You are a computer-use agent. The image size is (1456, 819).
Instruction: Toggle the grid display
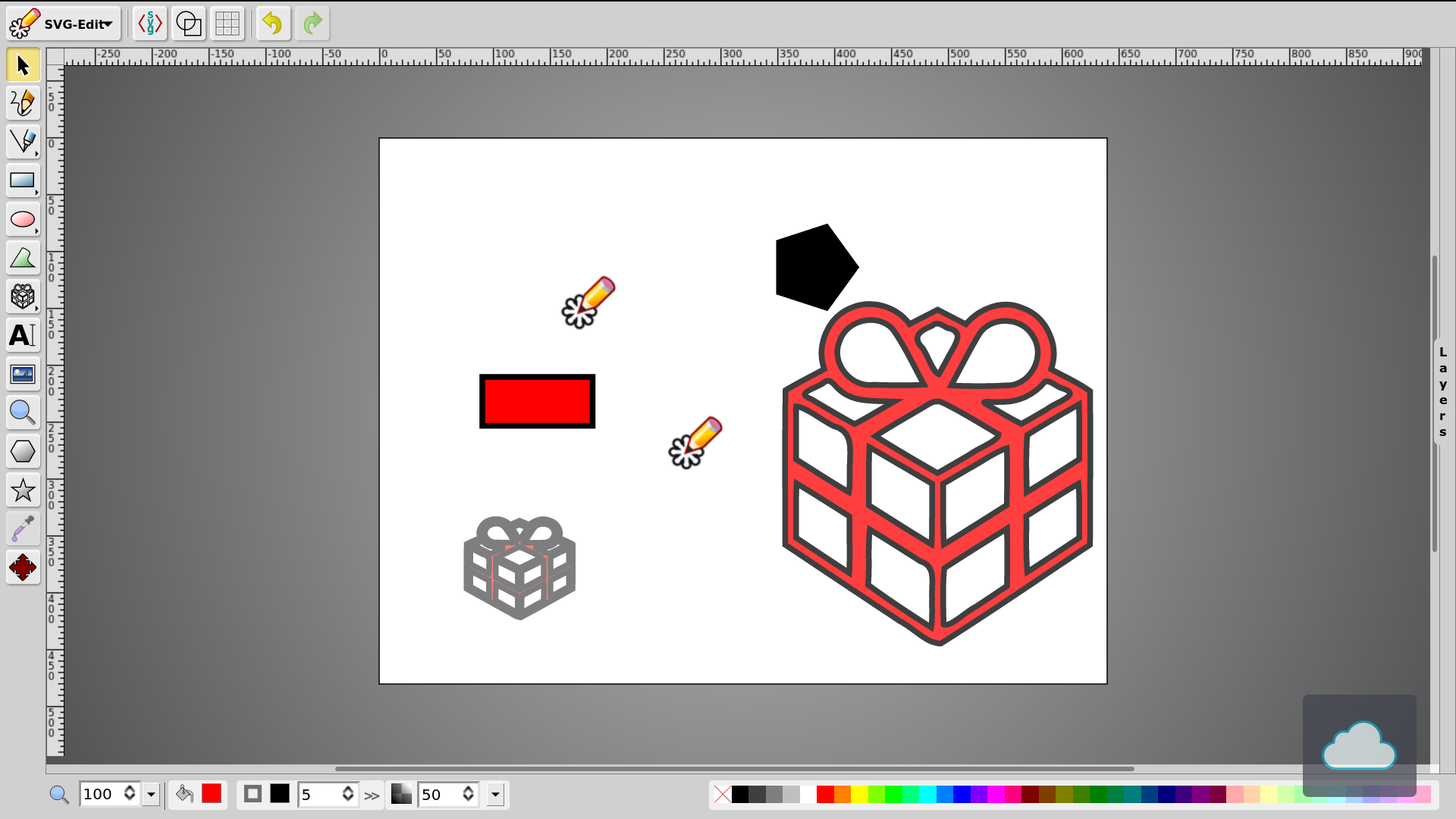pyautogui.click(x=227, y=24)
